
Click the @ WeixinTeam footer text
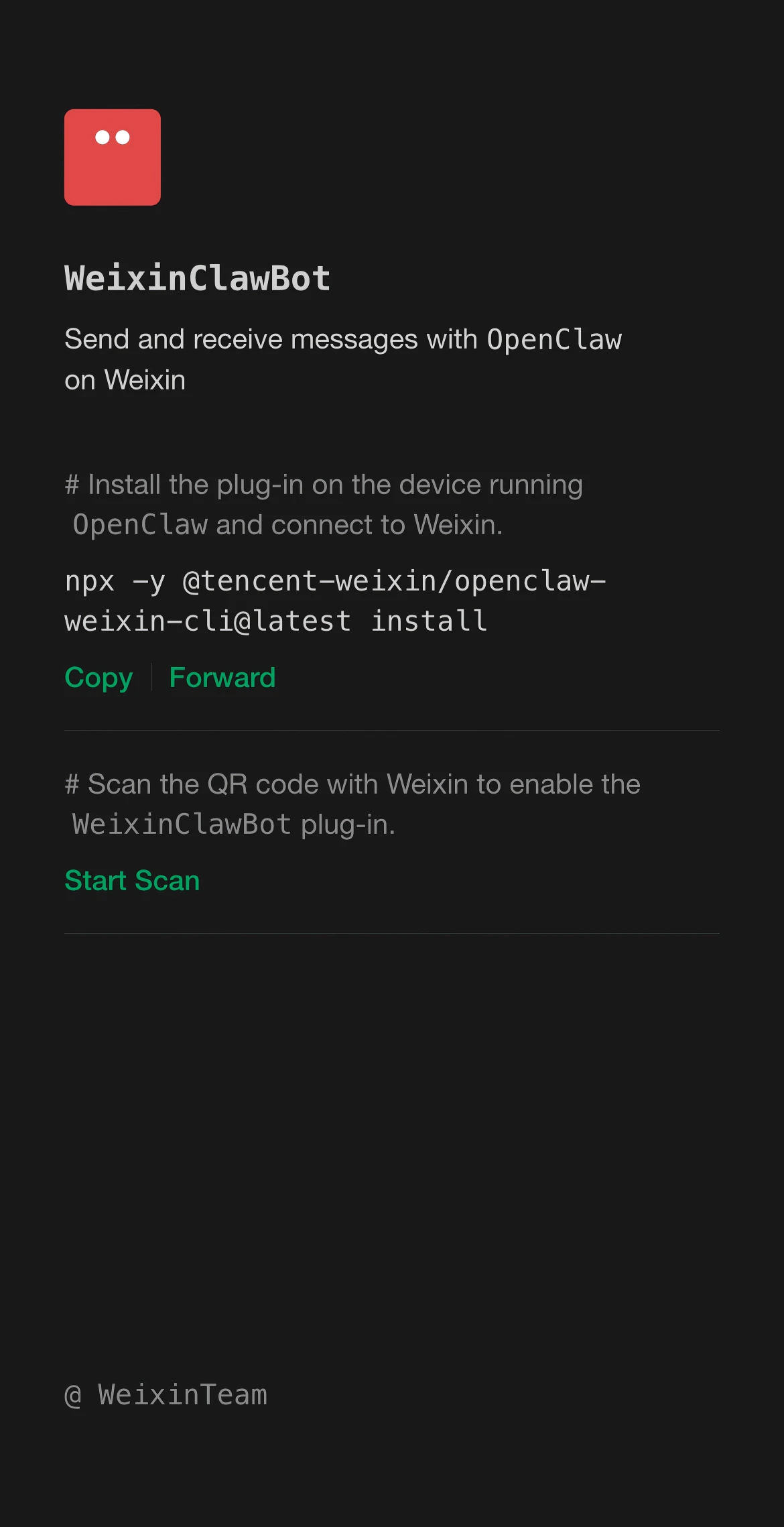click(x=166, y=1395)
